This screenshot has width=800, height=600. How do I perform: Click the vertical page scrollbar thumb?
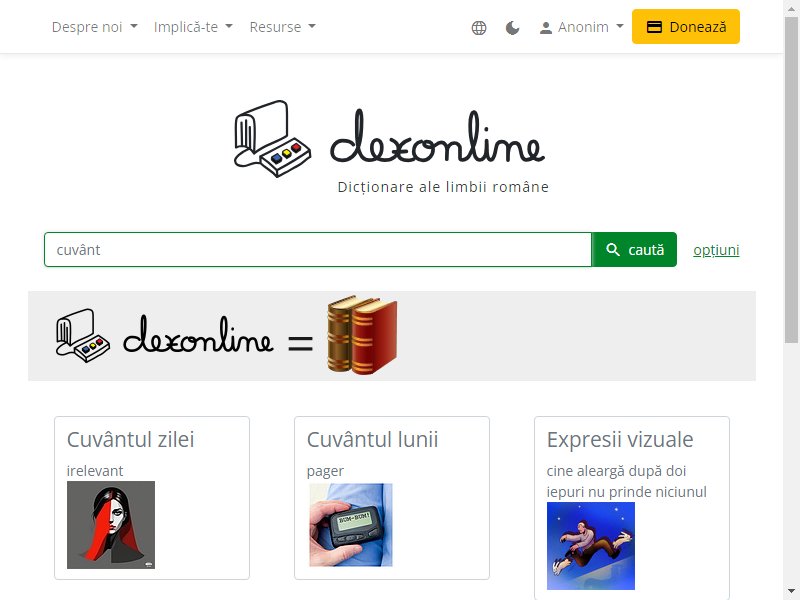(x=791, y=179)
